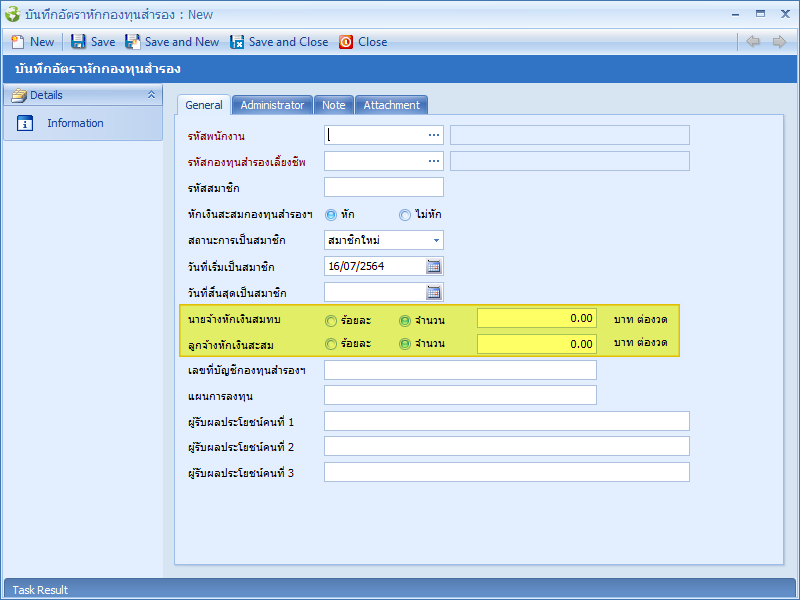Click the Information icon in sidebar
The image size is (800, 600).
(x=25, y=123)
